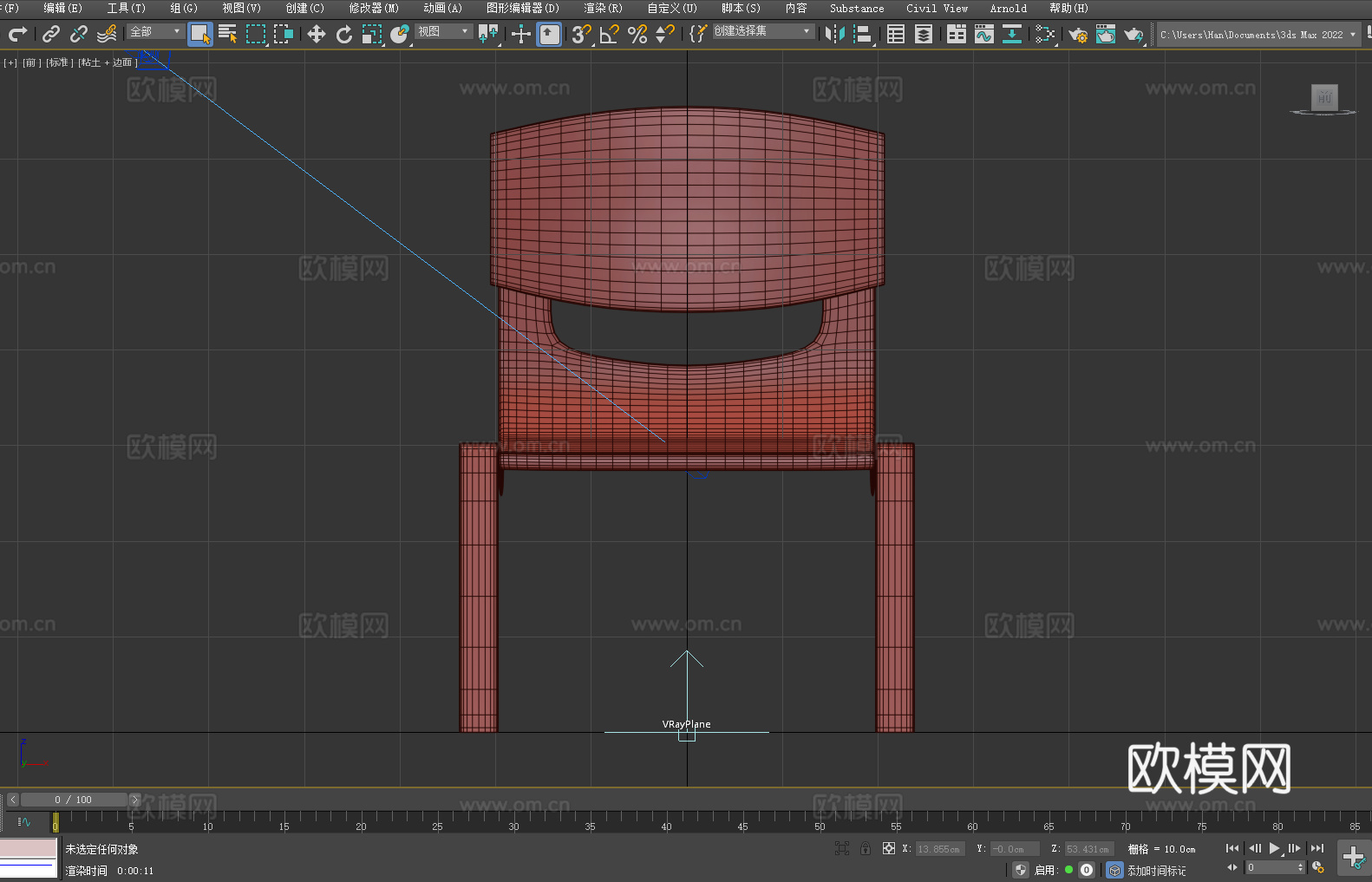The height and width of the screenshot is (882, 1372).
Task: Open Render Setup teapot gear icon
Action: [x=1078, y=34]
